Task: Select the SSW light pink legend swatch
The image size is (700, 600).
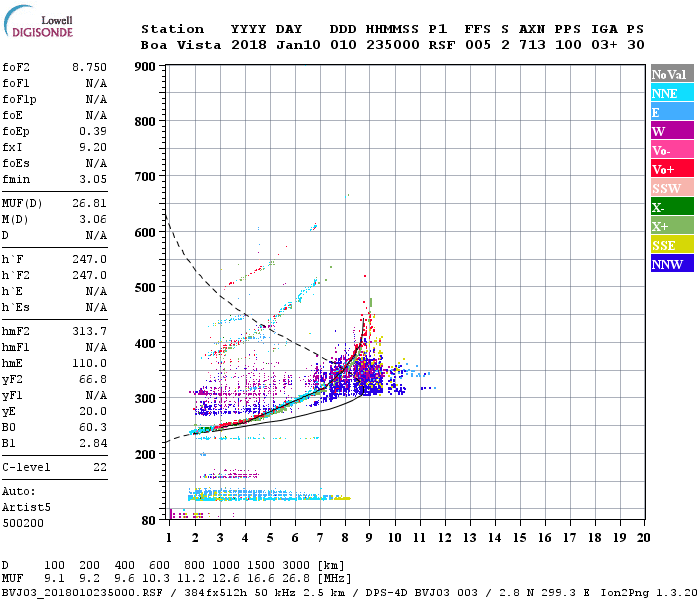Action: click(672, 188)
